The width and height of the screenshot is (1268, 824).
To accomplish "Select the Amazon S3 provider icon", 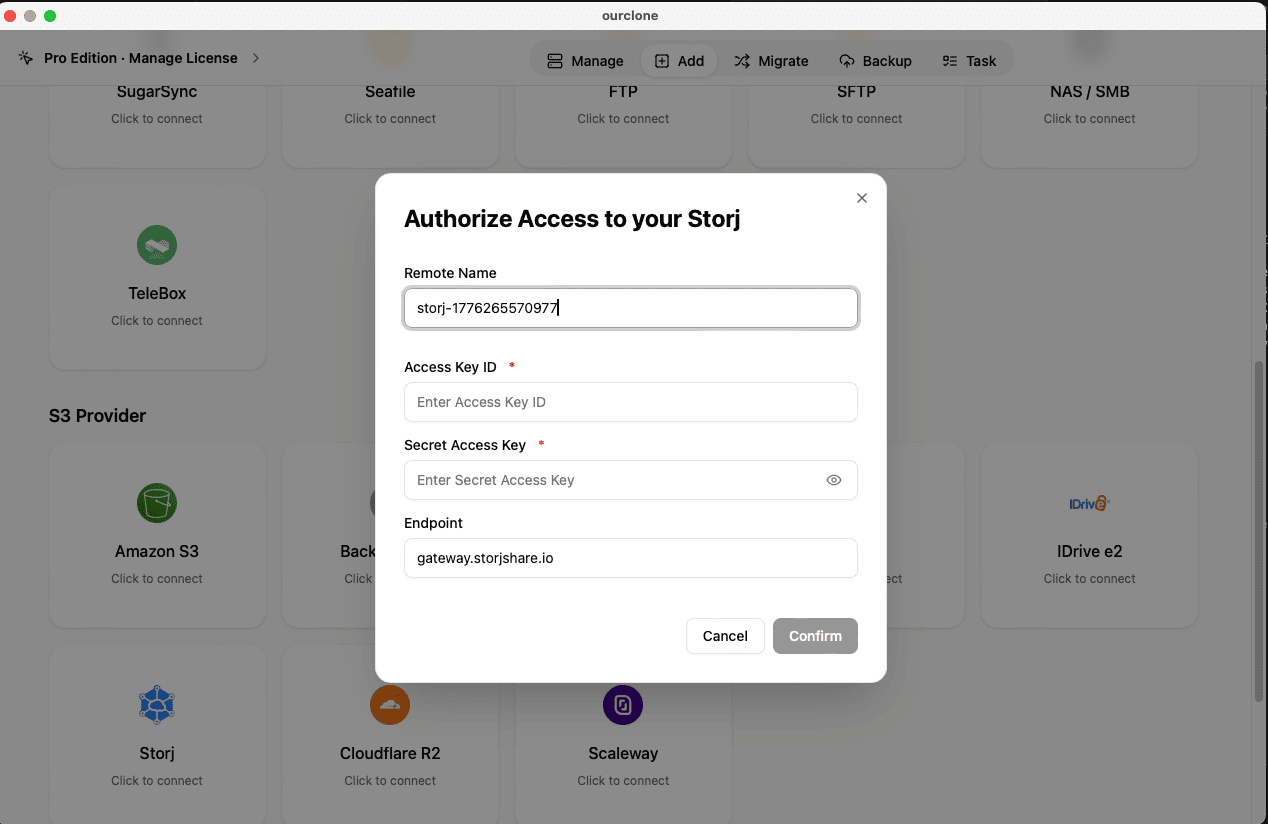I will pyautogui.click(x=157, y=503).
